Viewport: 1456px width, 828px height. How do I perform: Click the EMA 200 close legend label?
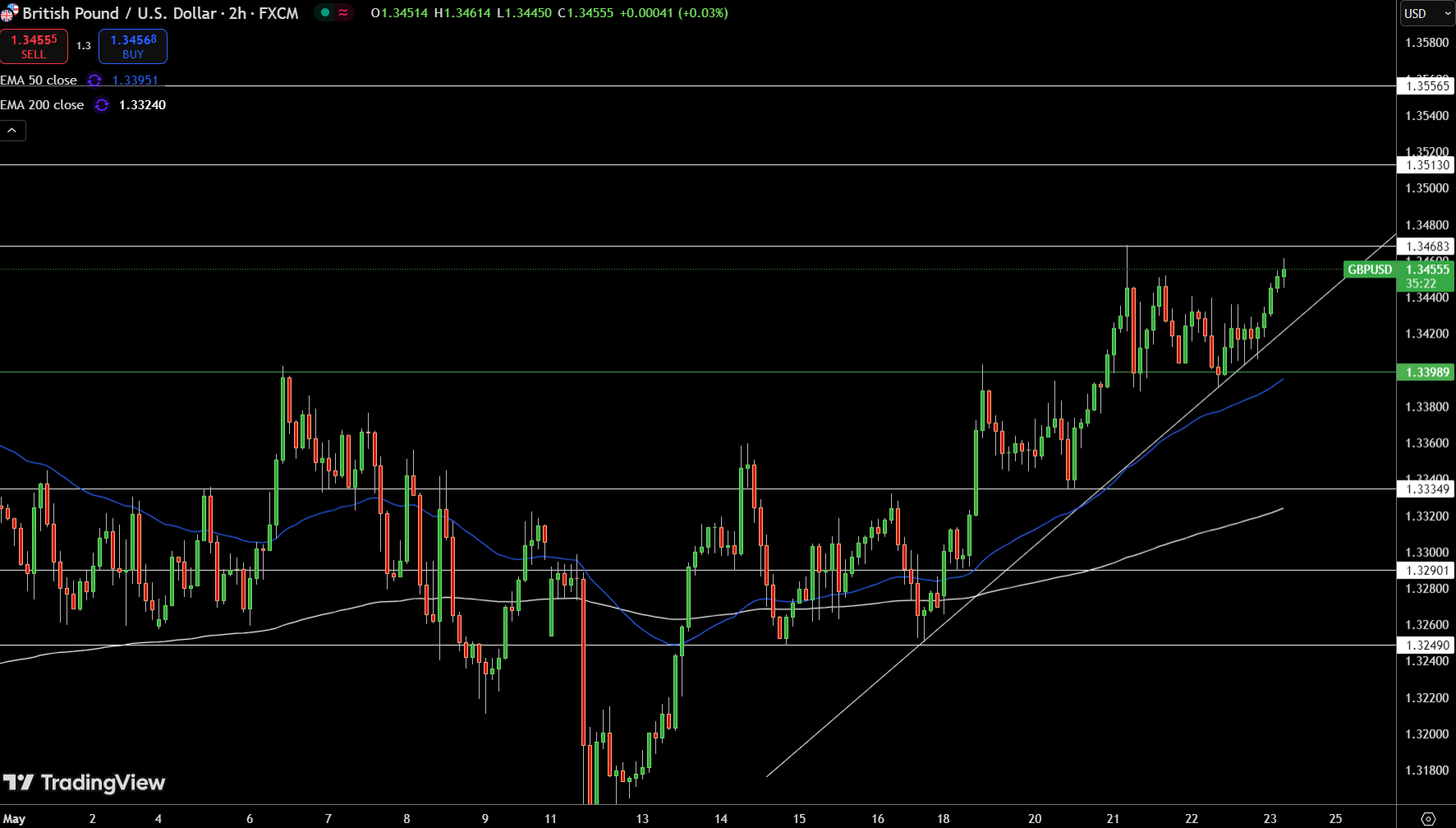pyautogui.click(x=42, y=105)
